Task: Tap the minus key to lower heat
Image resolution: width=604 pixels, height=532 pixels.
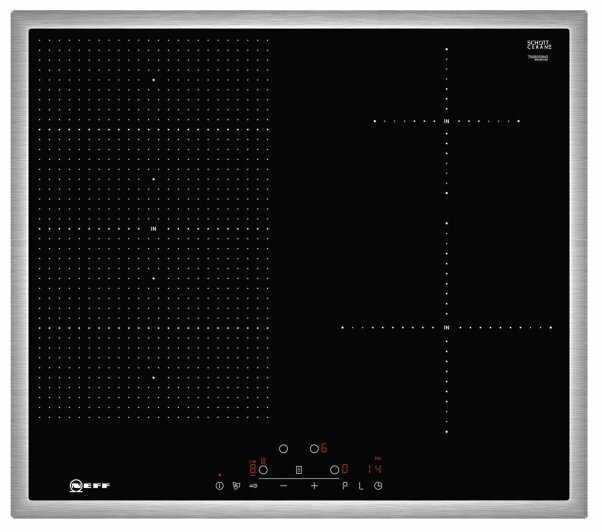Action: [283, 486]
